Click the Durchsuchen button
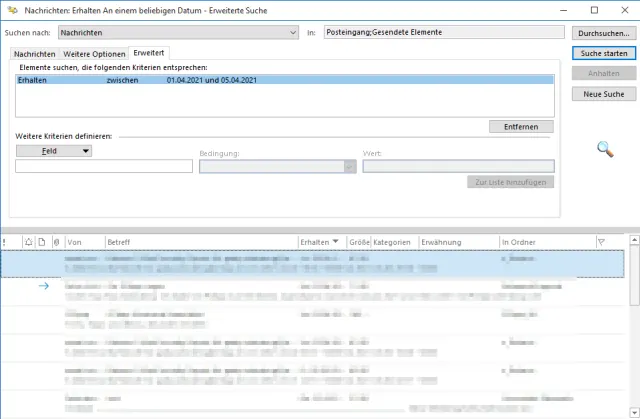 [x=603, y=33]
